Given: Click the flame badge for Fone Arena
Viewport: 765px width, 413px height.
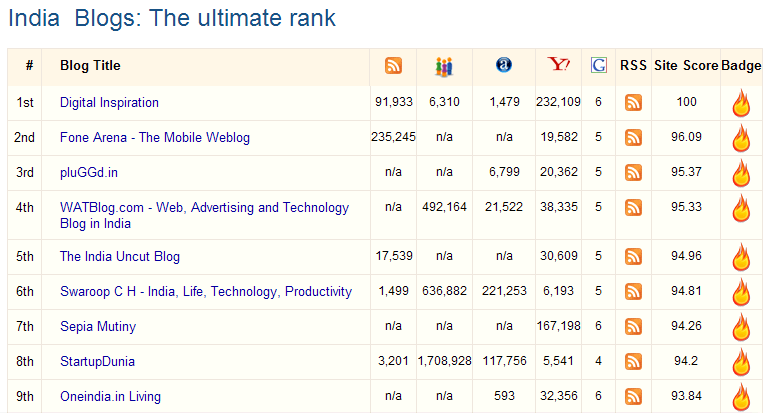Looking at the screenshot, I should coord(741,138).
